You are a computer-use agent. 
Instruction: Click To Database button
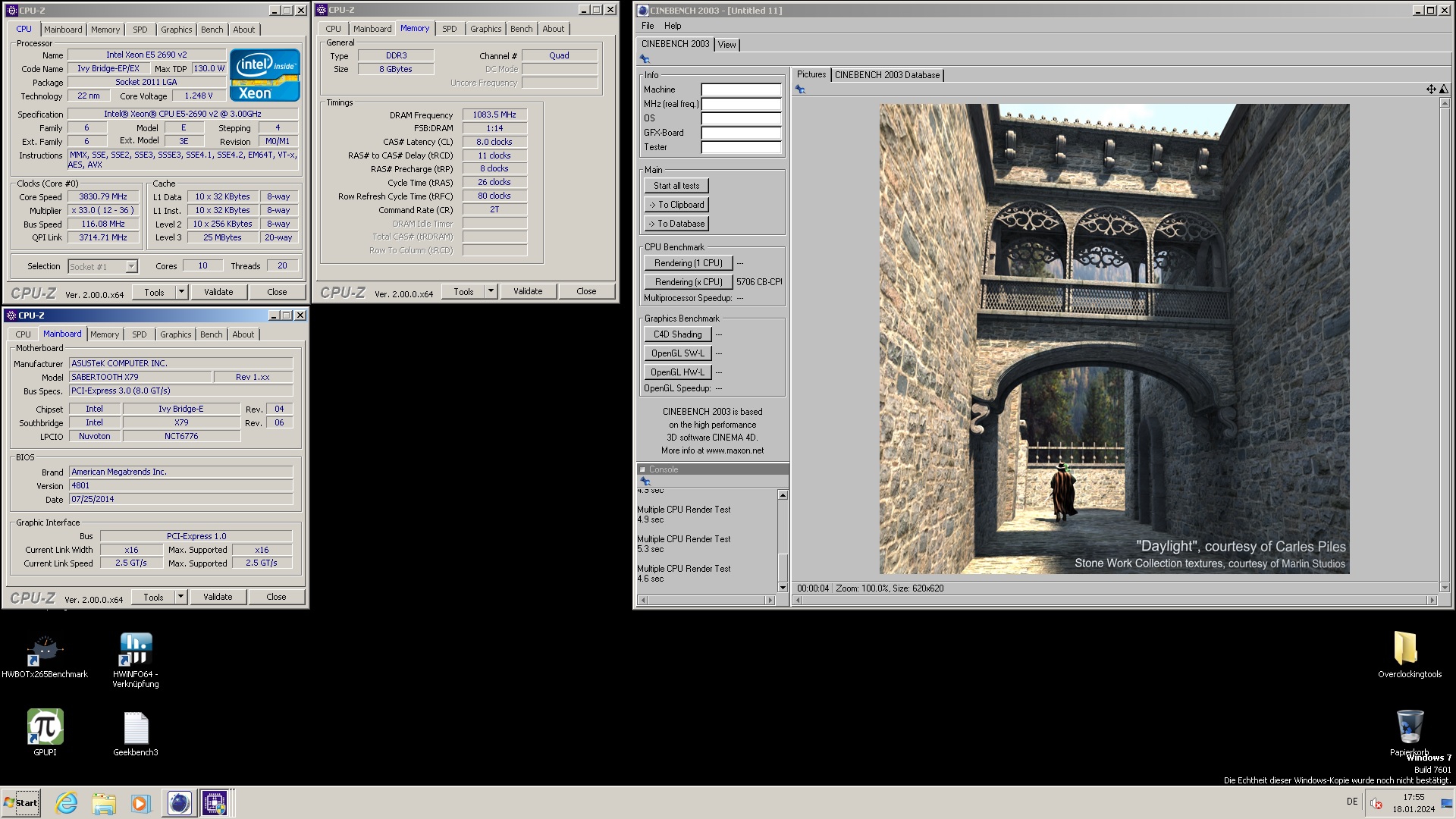tap(676, 224)
